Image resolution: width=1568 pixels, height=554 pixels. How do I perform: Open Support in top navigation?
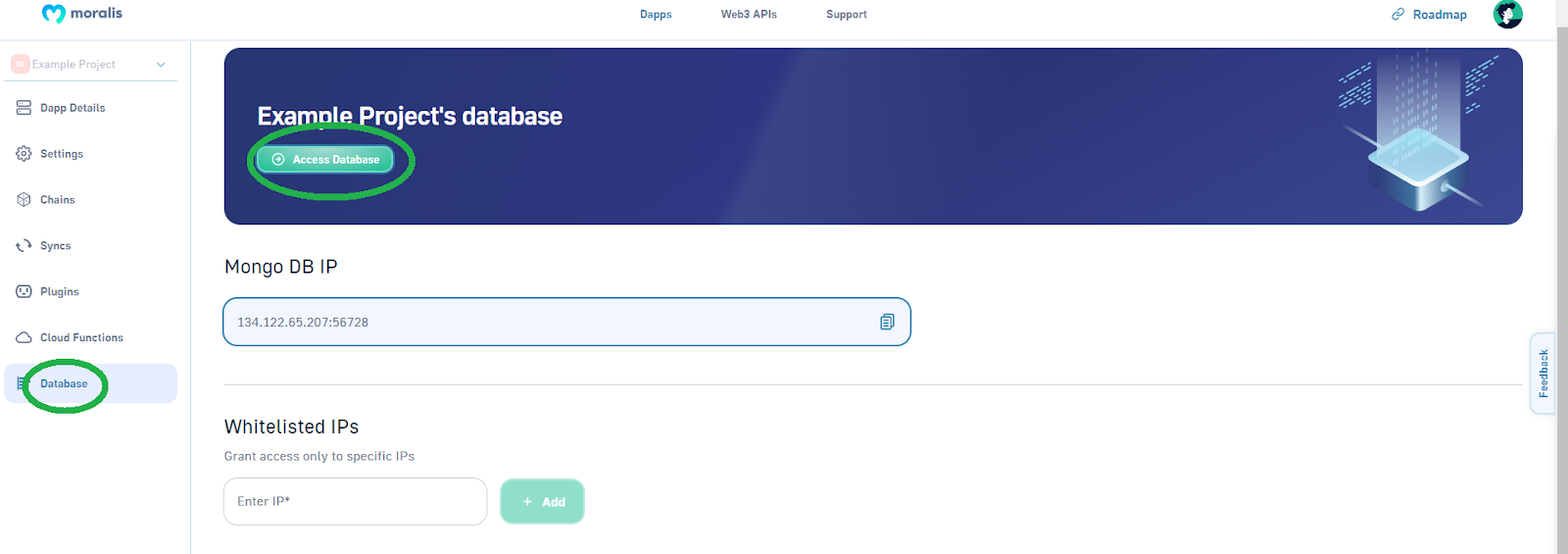tap(847, 15)
